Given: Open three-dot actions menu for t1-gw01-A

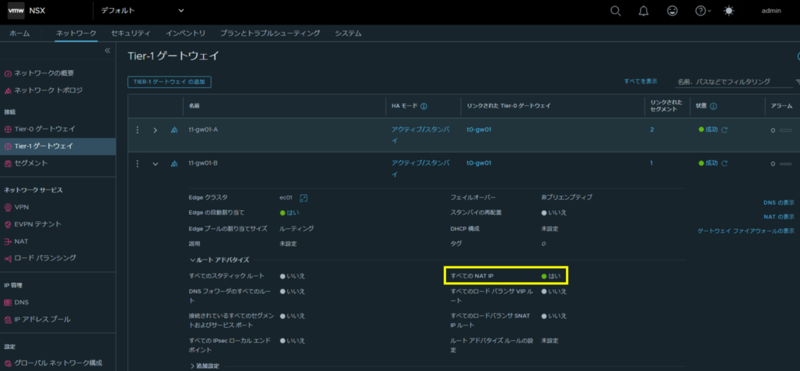Looking at the screenshot, I should [137, 130].
